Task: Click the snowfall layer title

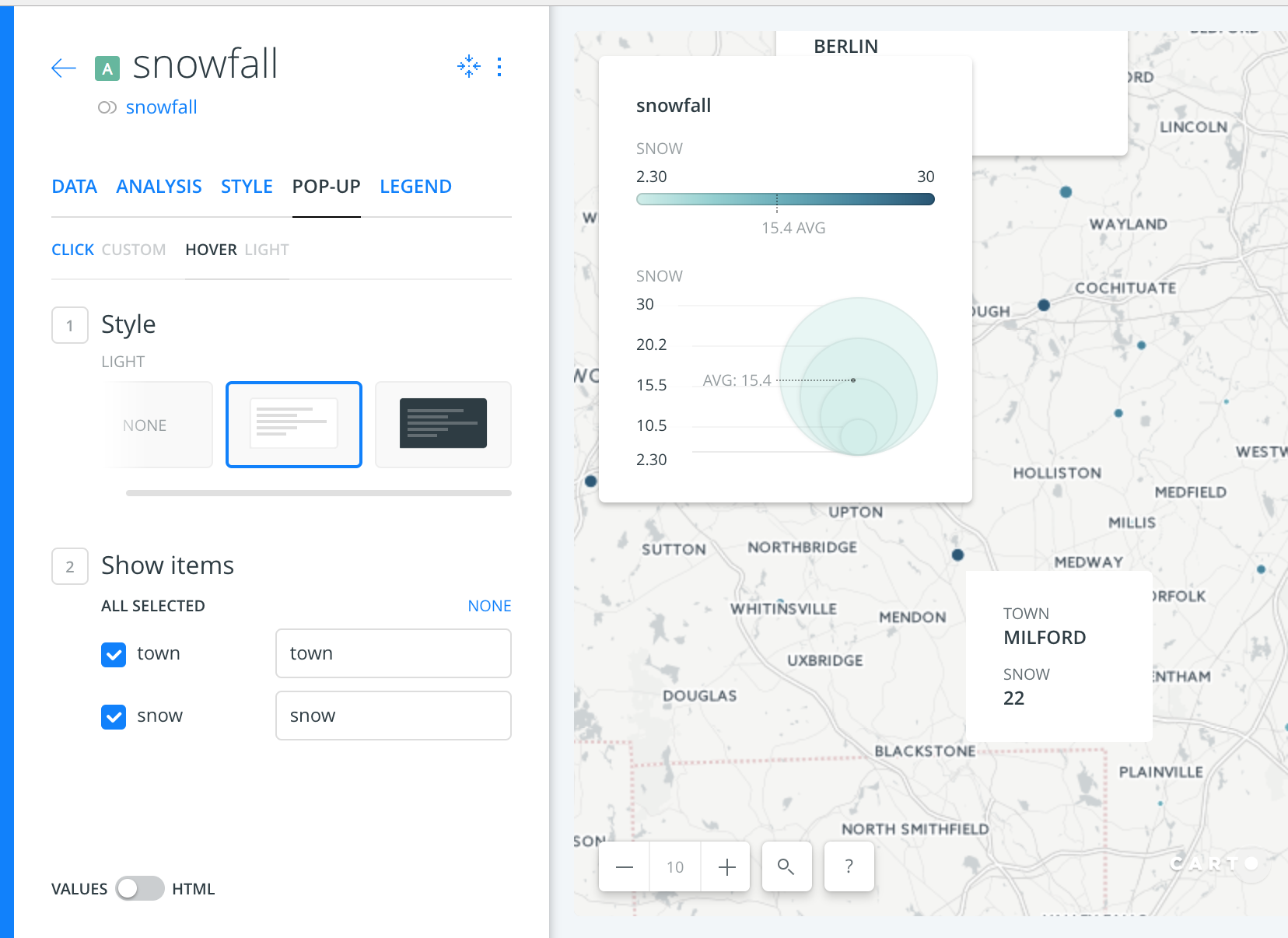Action: (x=205, y=65)
